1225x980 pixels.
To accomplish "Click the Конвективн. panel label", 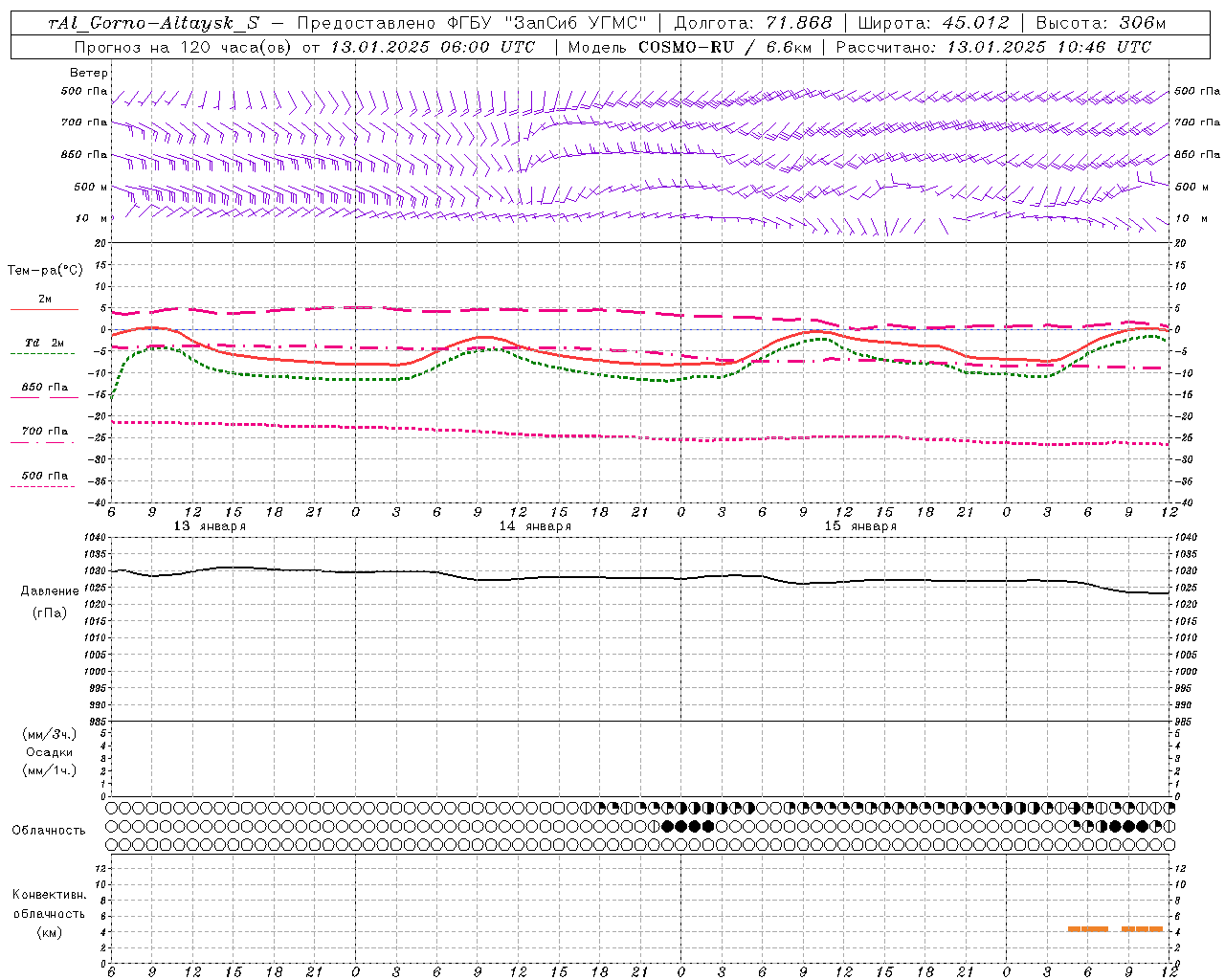I will click(49, 895).
